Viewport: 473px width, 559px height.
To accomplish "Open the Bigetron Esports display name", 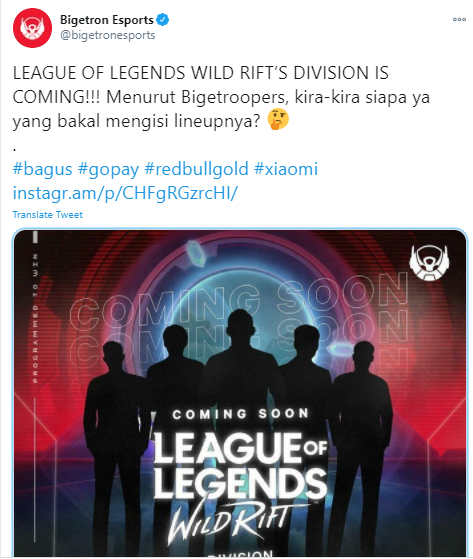I will (x=107, y=20).
